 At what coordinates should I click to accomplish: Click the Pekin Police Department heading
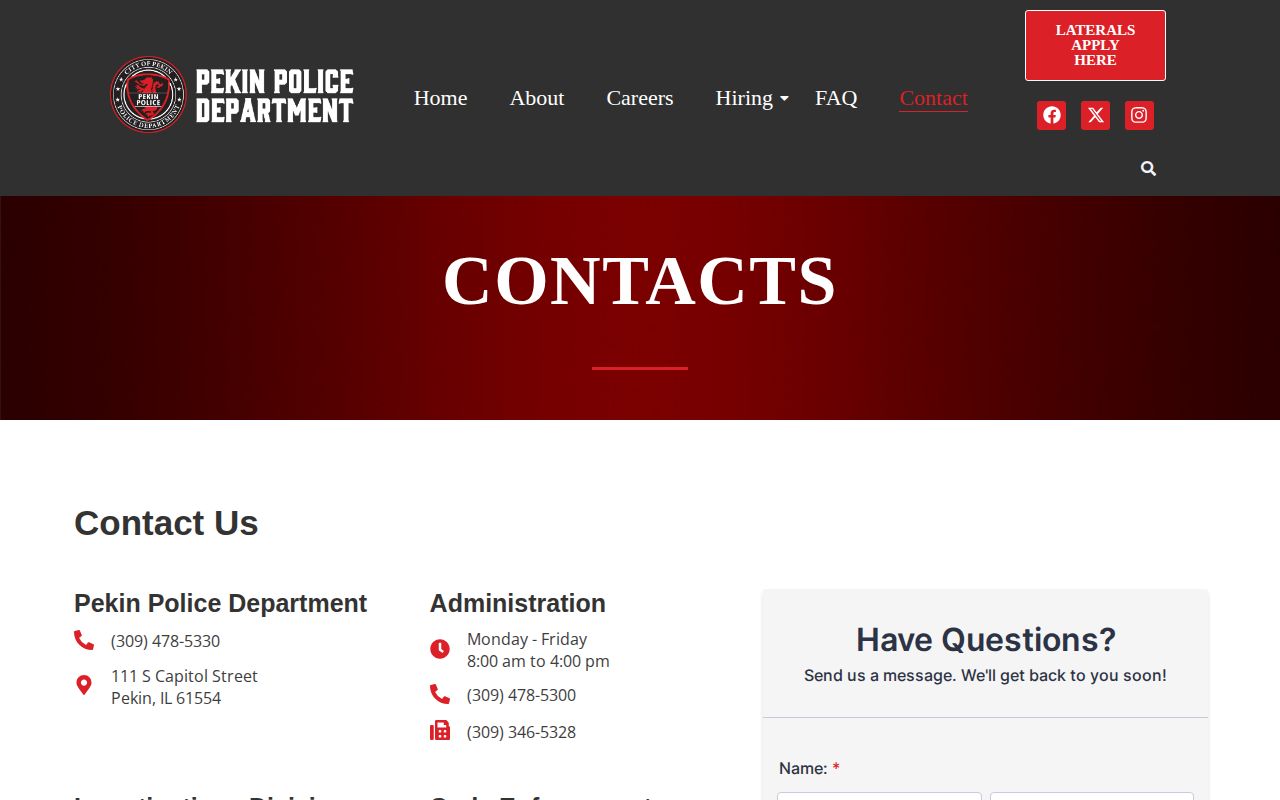[220, 603]
